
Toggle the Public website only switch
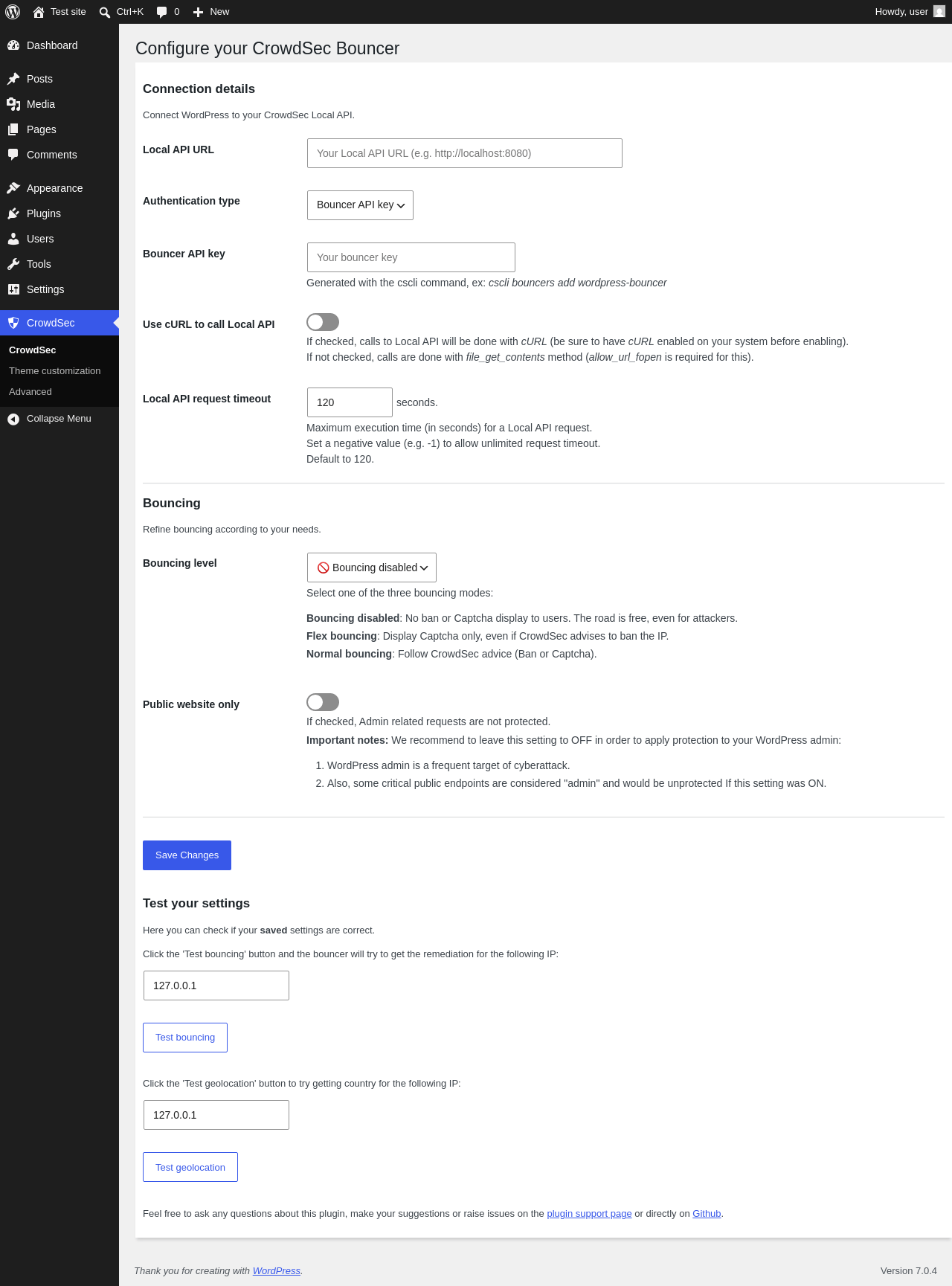coord(323,702)
